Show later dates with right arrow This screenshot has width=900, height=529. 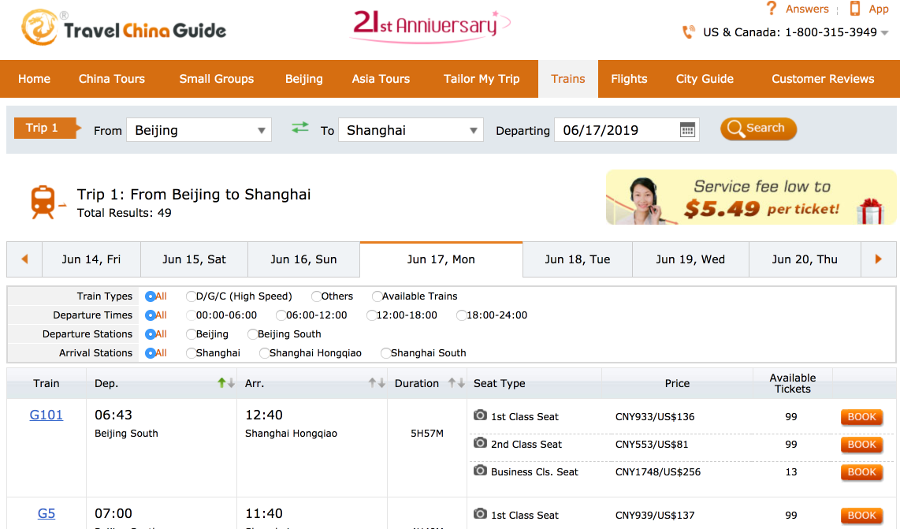pyautogui.click(x=878, y=259)
